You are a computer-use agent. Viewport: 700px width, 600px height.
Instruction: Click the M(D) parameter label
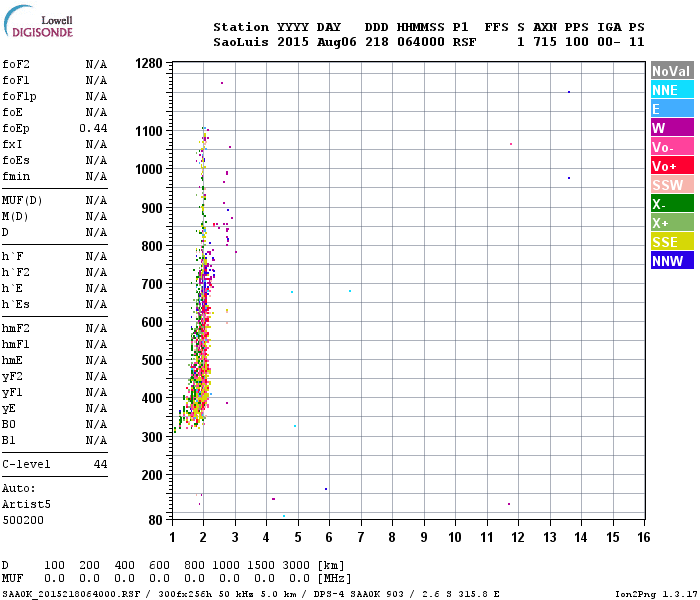(15, 217)
